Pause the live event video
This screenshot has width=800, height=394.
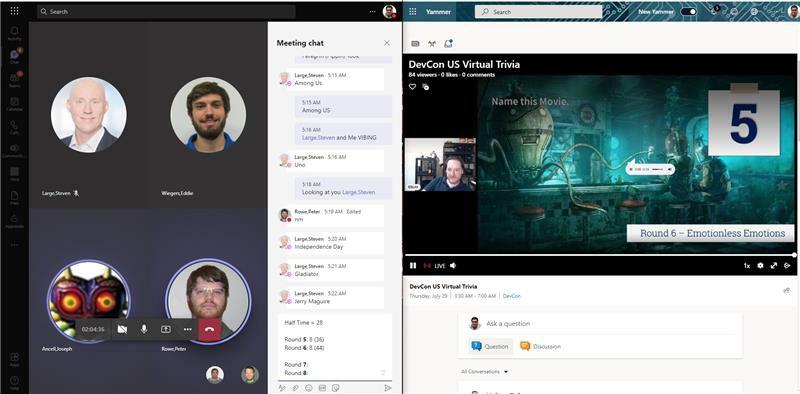413,265
